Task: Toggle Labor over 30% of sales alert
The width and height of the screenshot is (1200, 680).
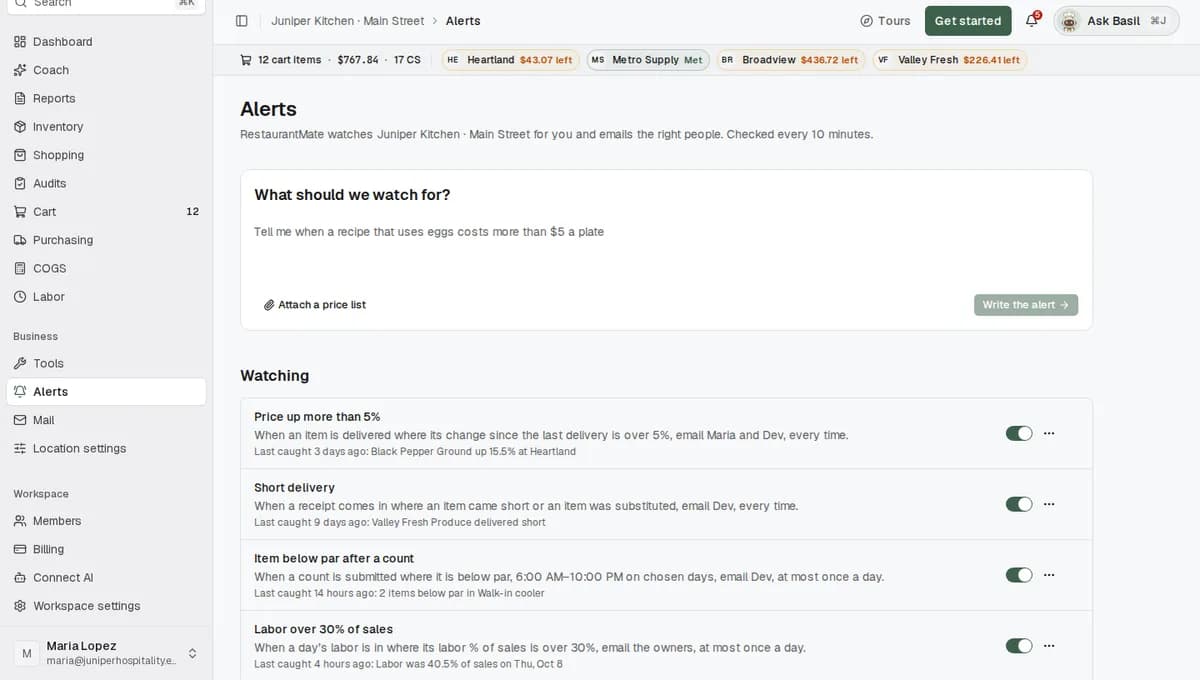Action: click(x=1019, y=646)
